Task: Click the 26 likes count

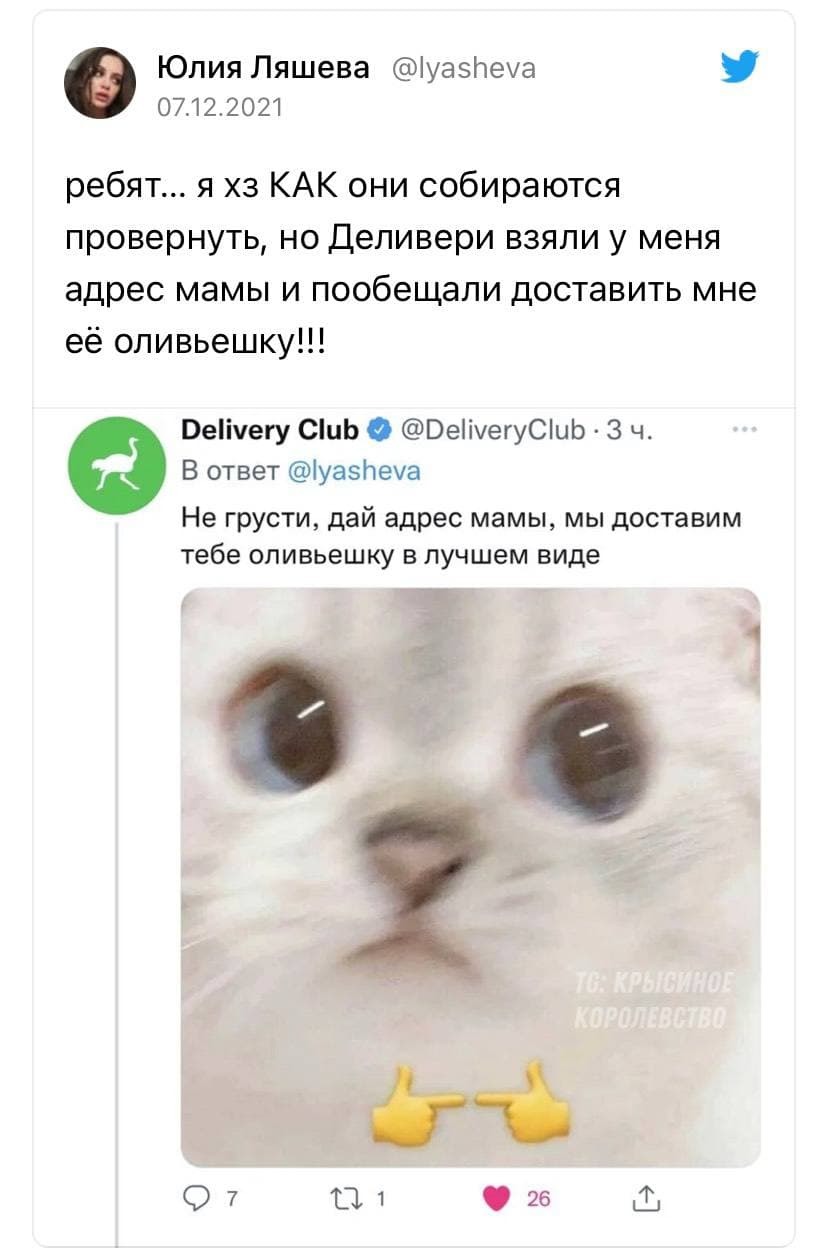Action: coord(538,1199)
